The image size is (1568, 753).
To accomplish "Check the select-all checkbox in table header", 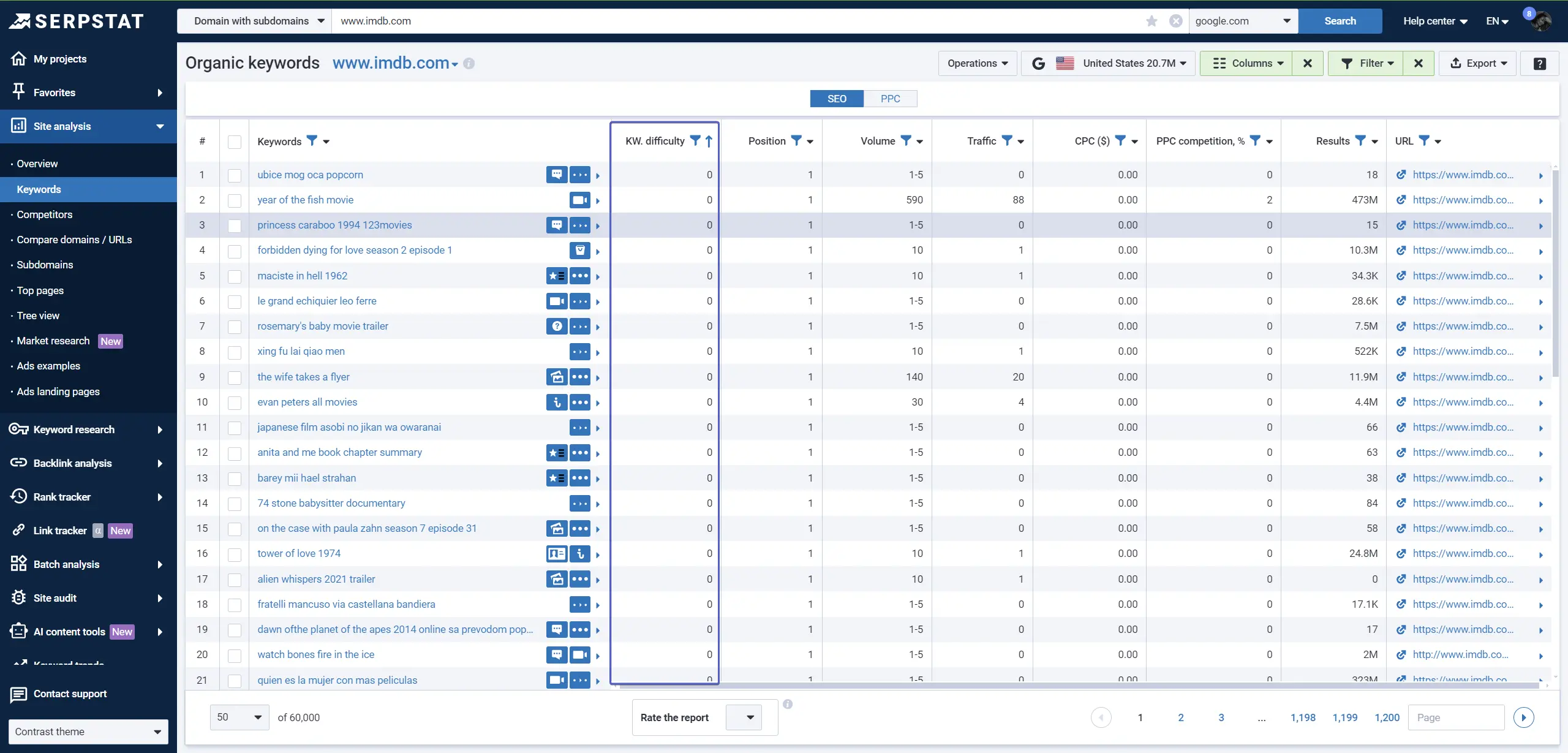I will (235, 142).
